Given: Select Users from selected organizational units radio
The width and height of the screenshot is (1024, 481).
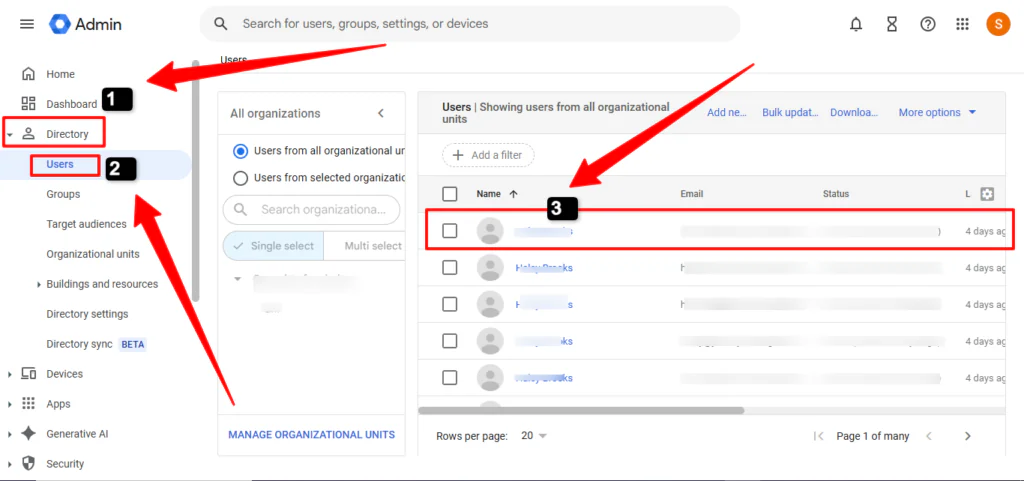Looking at the screenshot, I should tap(240, 178).
